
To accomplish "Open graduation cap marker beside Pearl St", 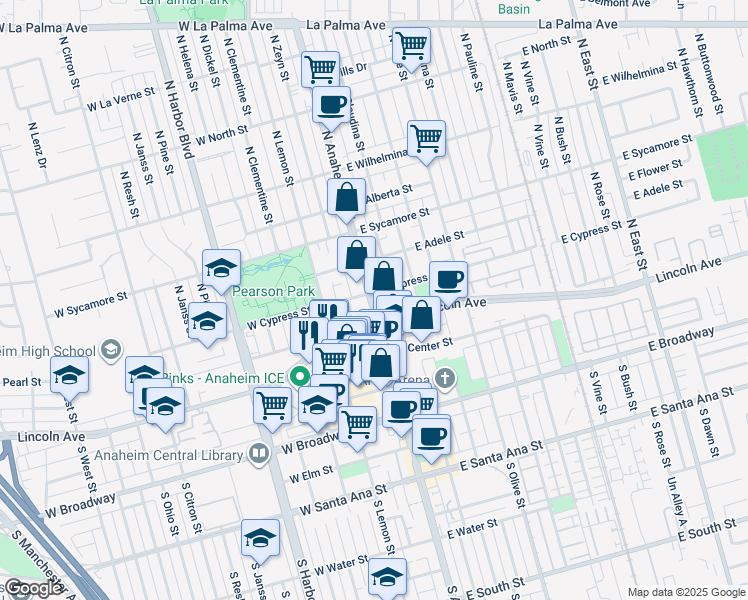I will coord(70,376).
